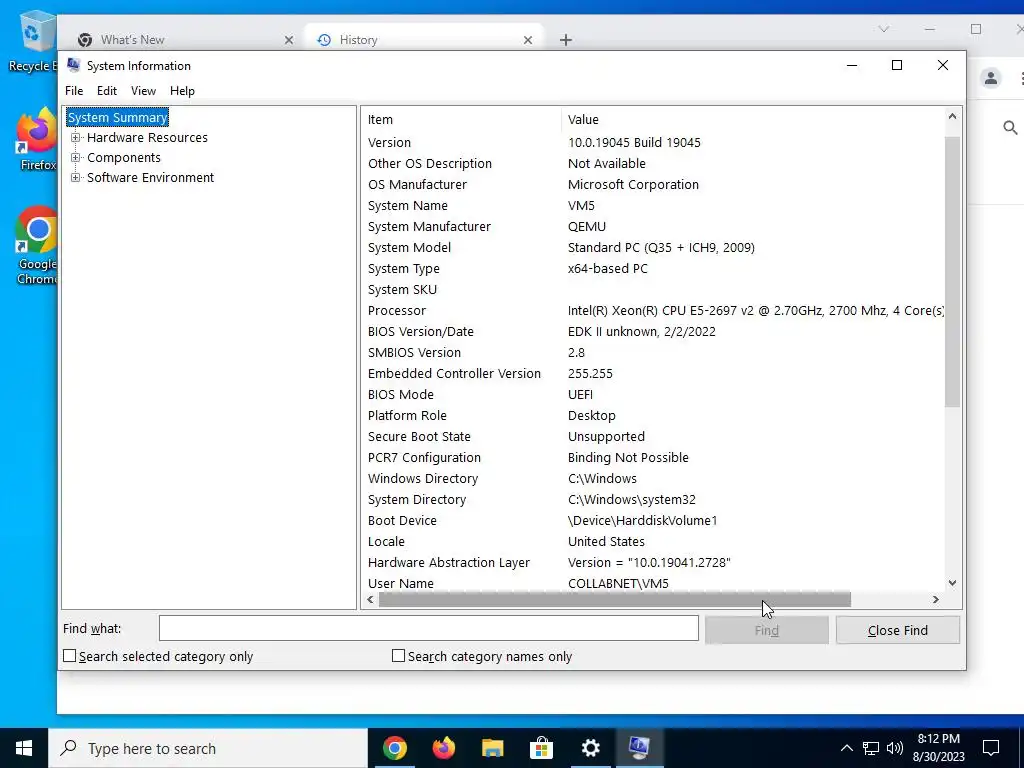Image resolution: width=1024 pixels, height=768 pixels.
Task: Select the Firefox desktop shortcut
Action: 37,140
